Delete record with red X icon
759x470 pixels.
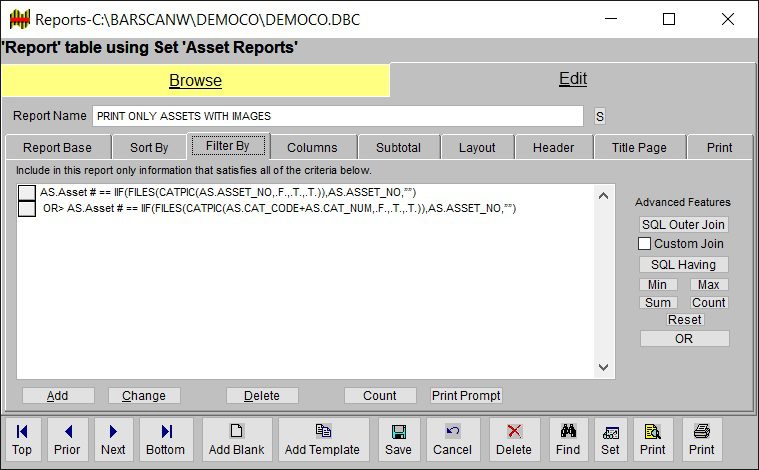514,440
